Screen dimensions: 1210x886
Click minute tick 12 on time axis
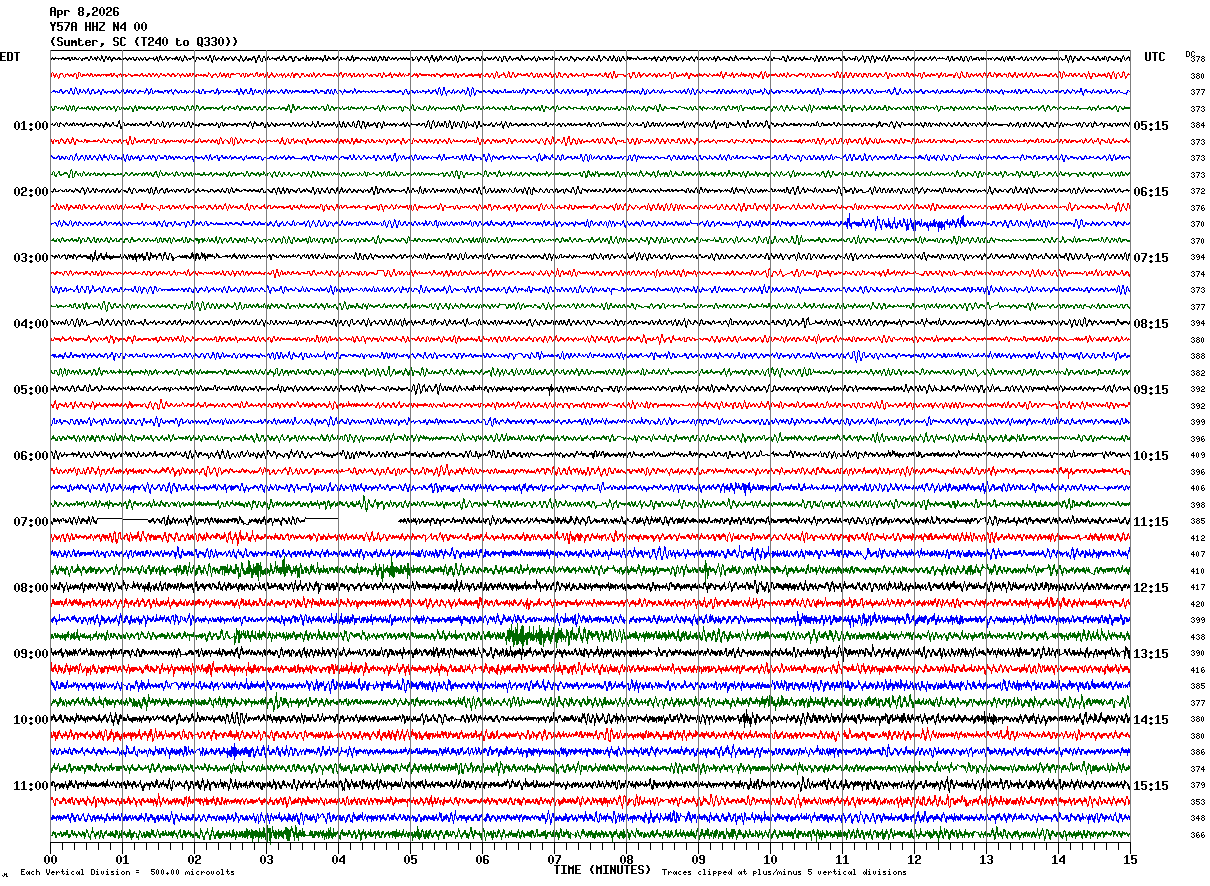pos(914,859)
